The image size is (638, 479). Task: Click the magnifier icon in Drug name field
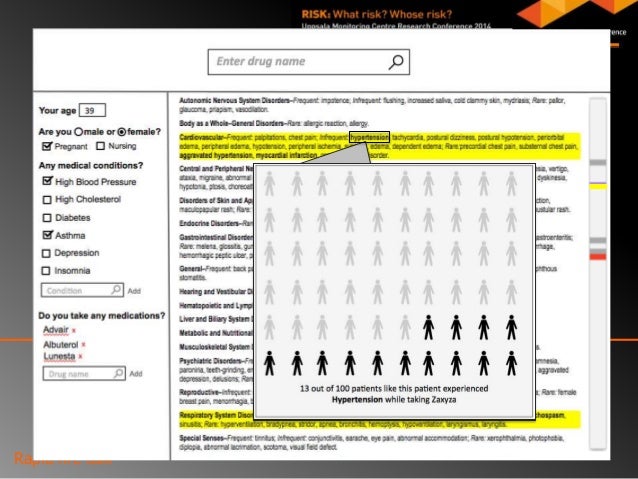(118, 373)
